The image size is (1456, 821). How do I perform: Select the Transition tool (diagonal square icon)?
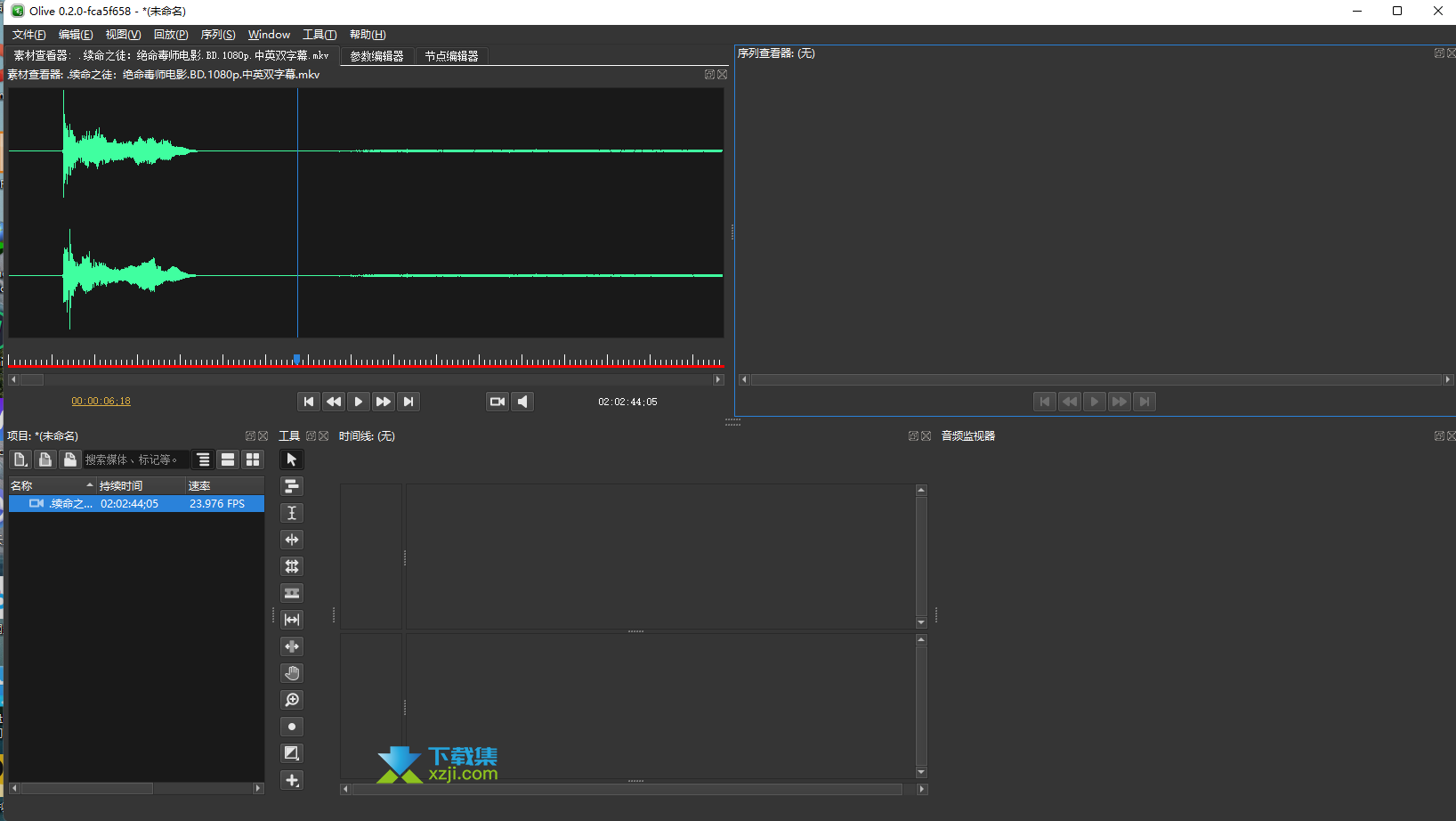pyautogui.click(x=291, y=753)
